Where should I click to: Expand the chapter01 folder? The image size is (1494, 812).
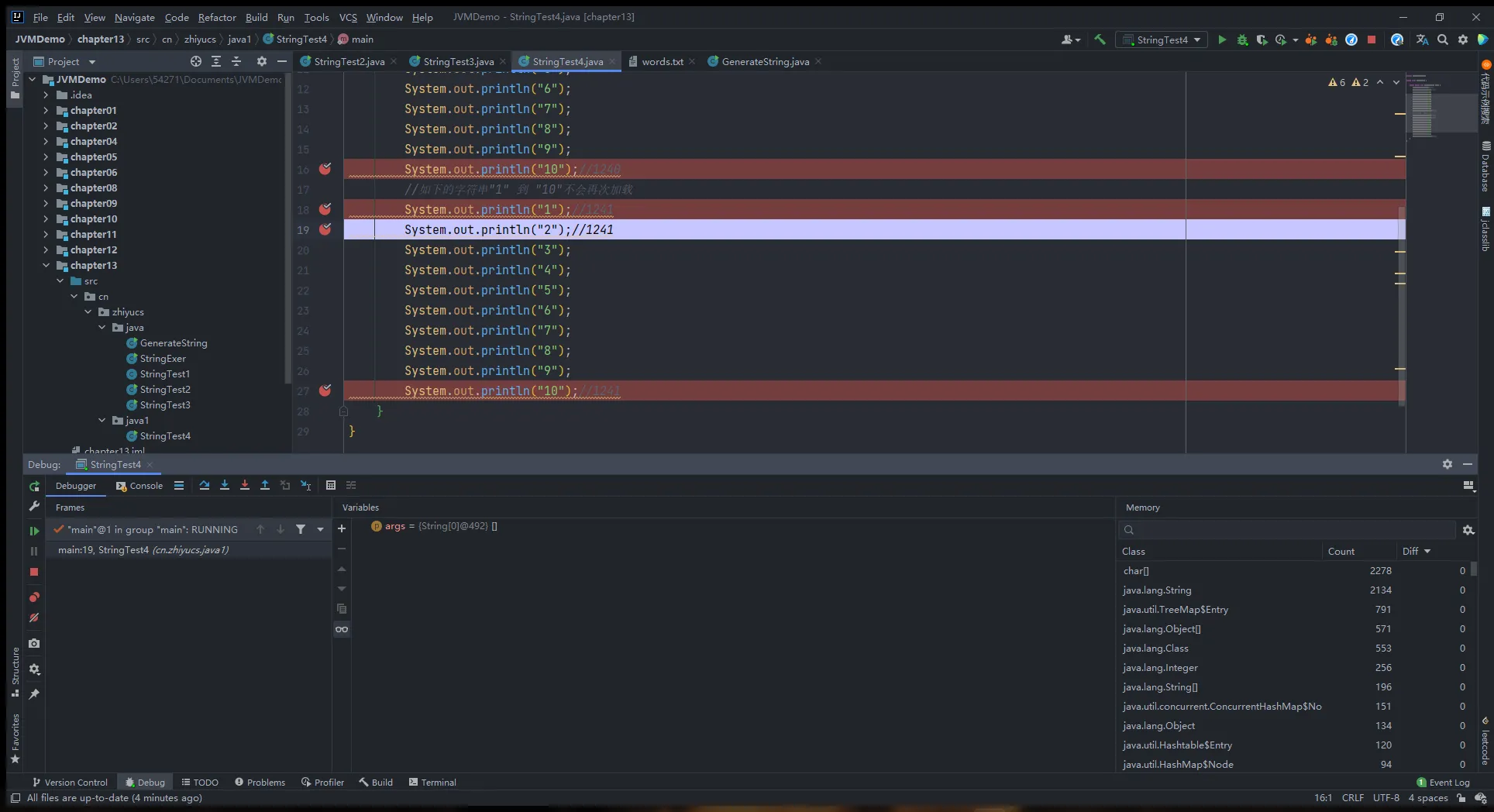click(46, 110)
